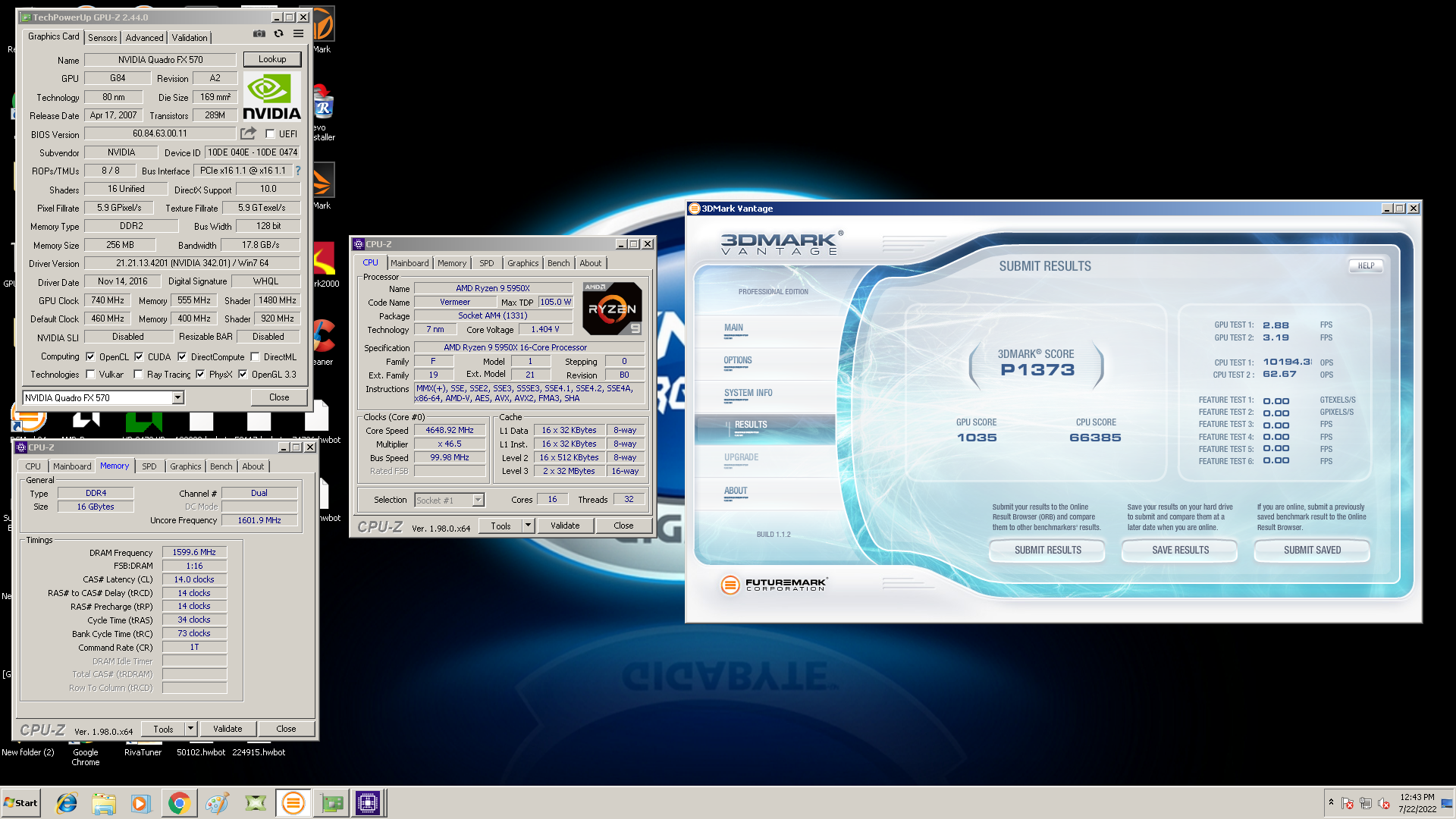Click the HELP button in 3DMark Vantage
Screen dimensions: 1456x819
pos(1366,266)
